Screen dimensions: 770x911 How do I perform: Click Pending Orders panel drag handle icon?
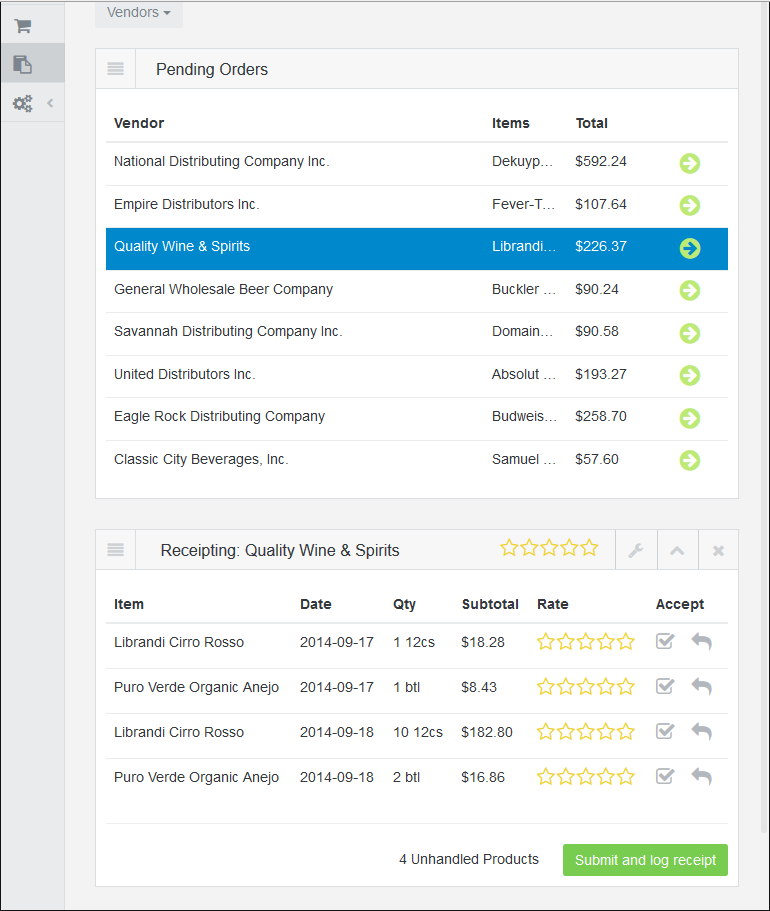pos(116,69)
